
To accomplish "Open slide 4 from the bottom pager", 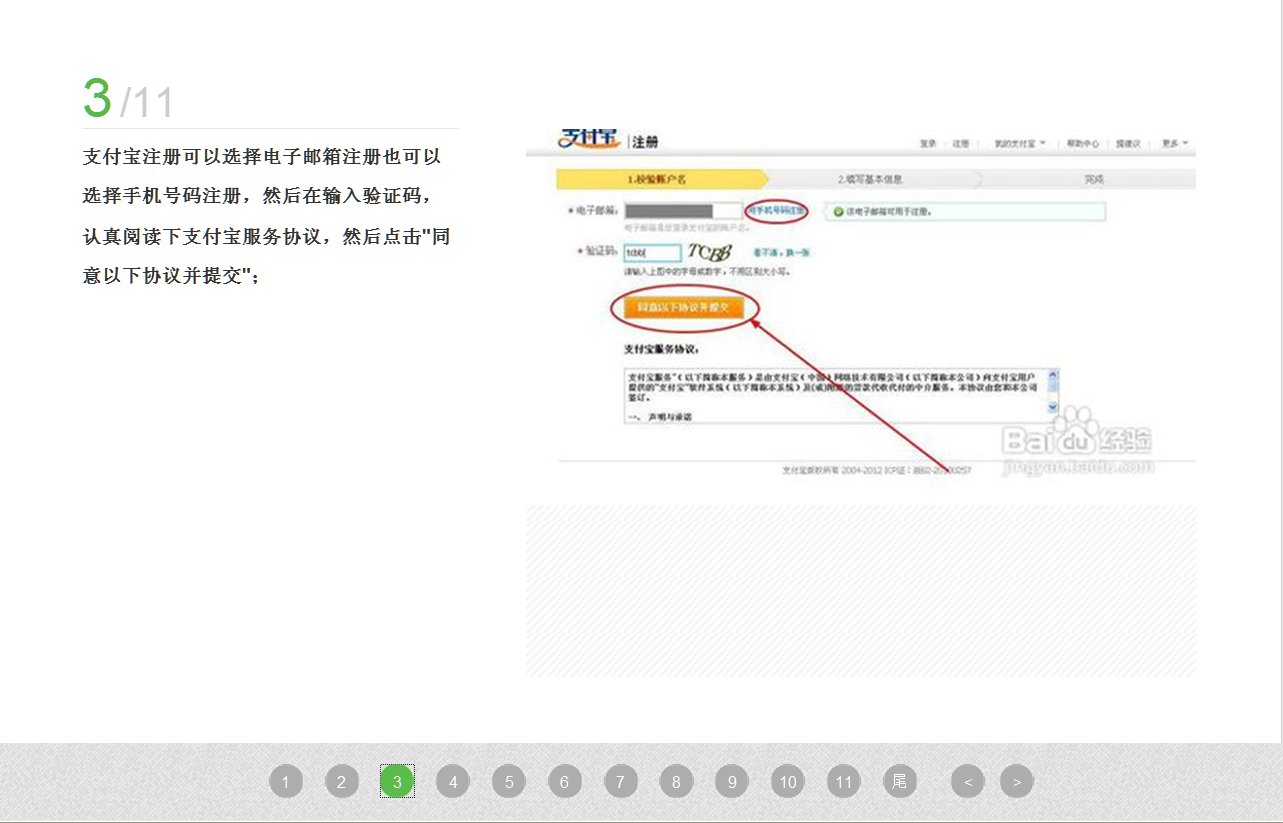I will (453, 781).
